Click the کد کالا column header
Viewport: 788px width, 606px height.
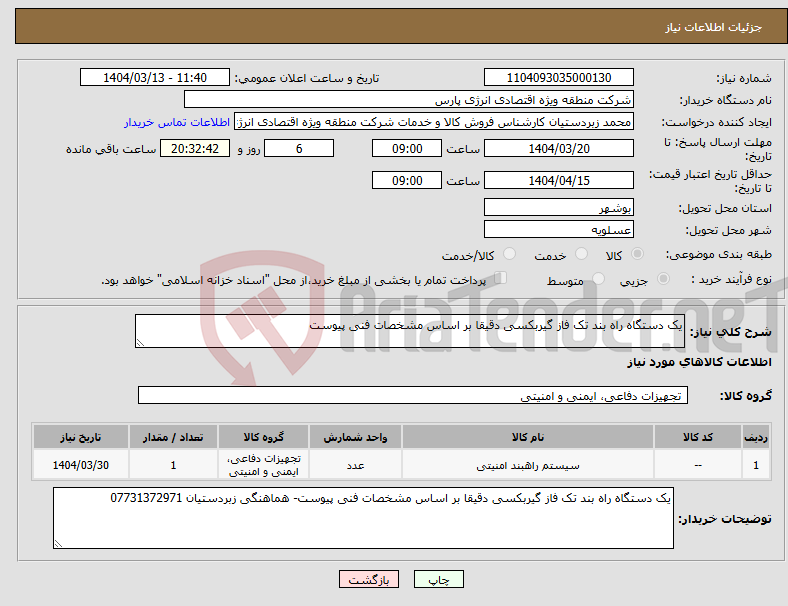698,437
